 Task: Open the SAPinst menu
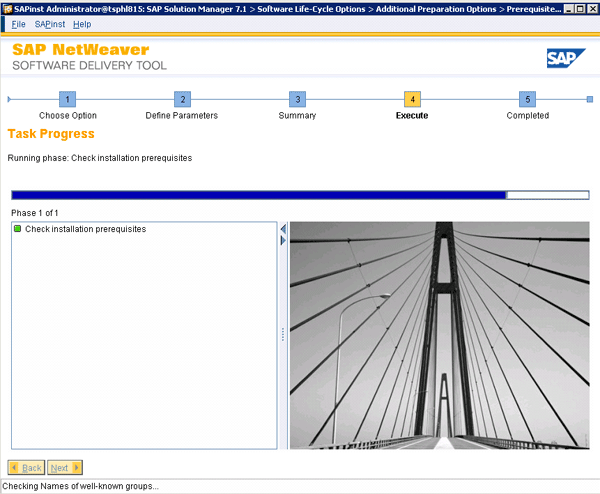(x=50, y=24)
